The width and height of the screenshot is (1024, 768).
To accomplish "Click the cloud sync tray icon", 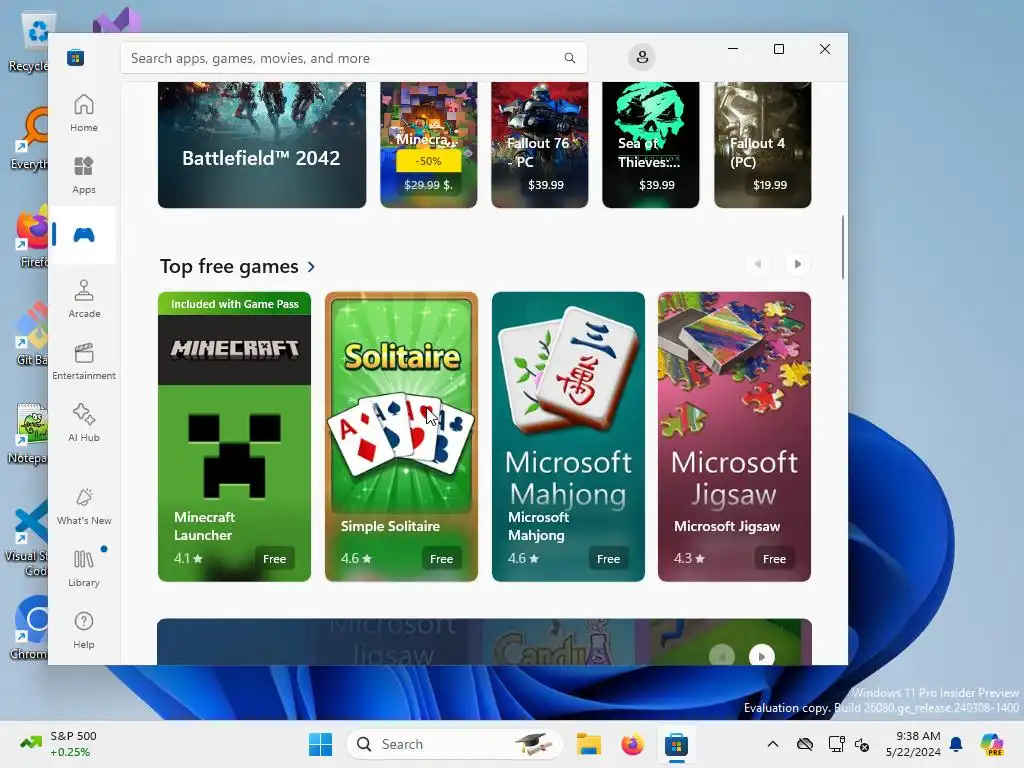I will pos(805,744).
